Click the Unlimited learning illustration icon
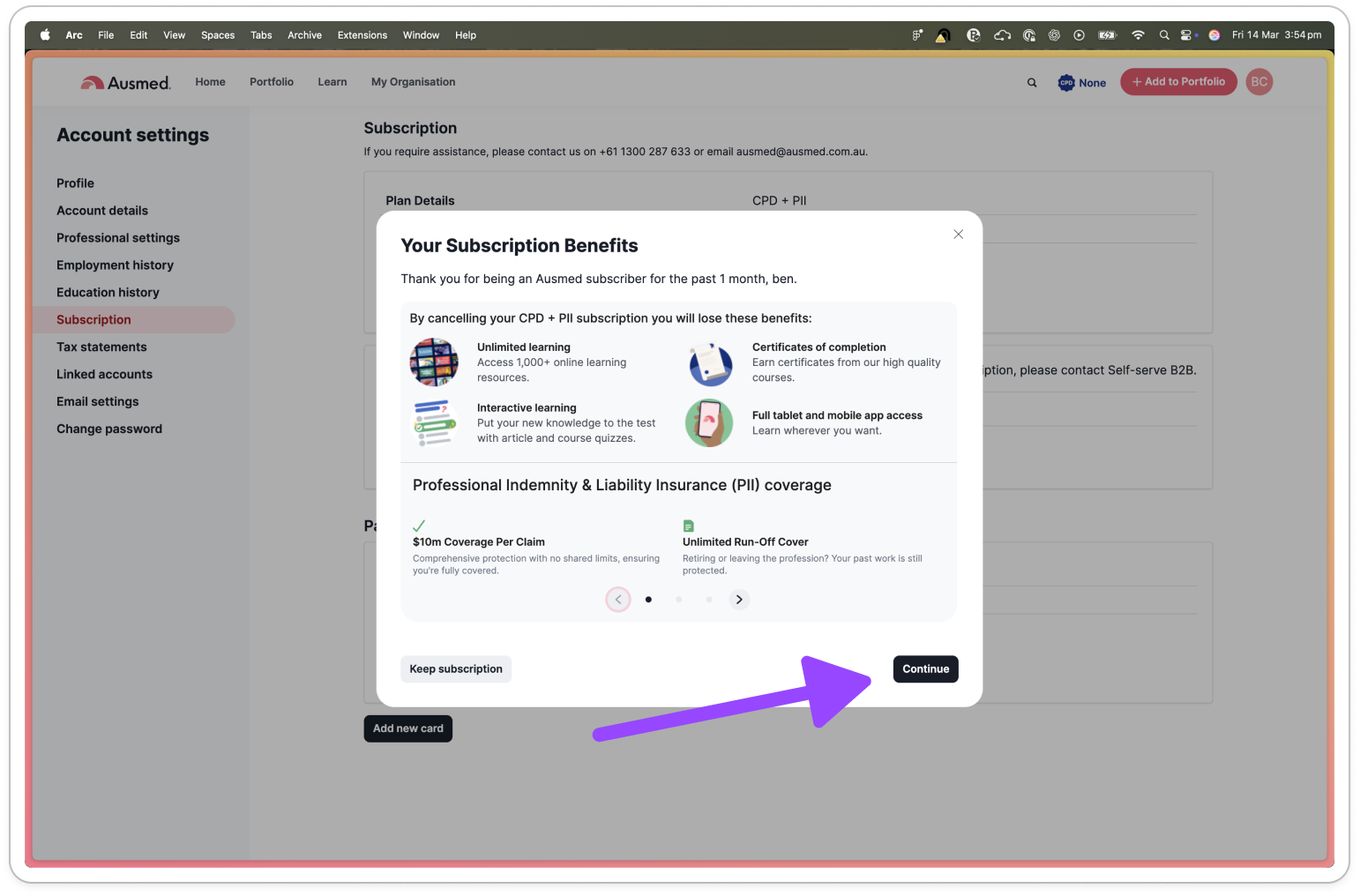1360x896 pixels. click(x=434, y=362)
